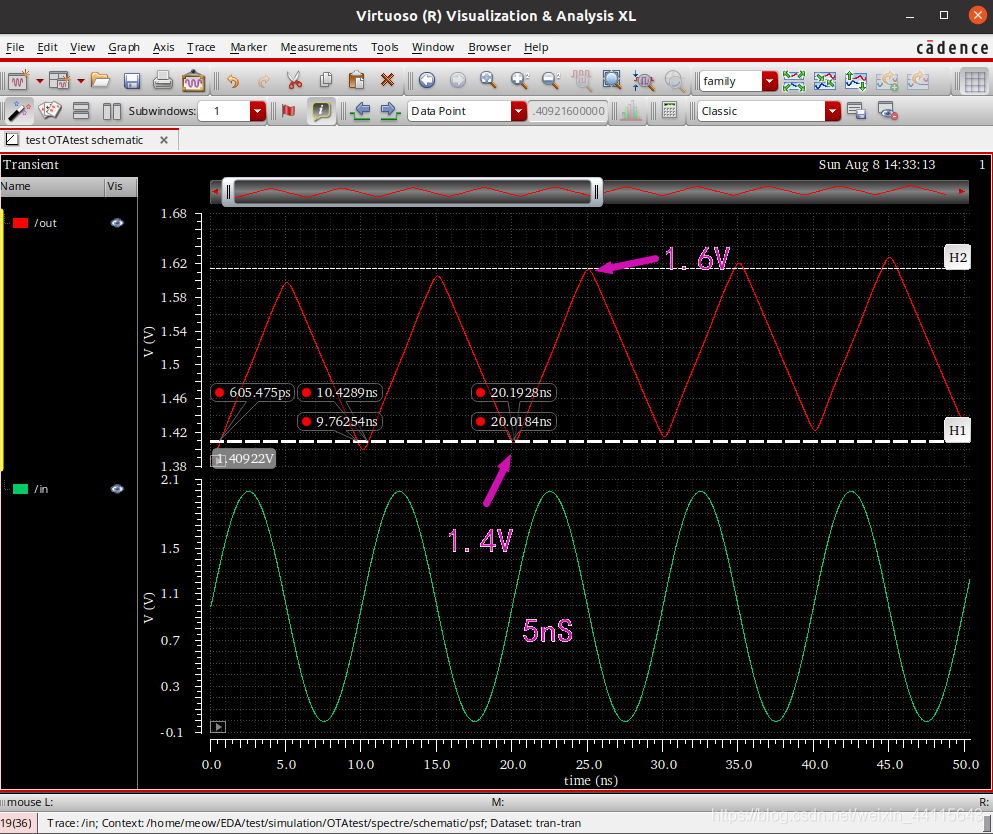Viewport: 993px width, 834px height.
Task: Click the undo arrow icon
Action: coord(233,80)
